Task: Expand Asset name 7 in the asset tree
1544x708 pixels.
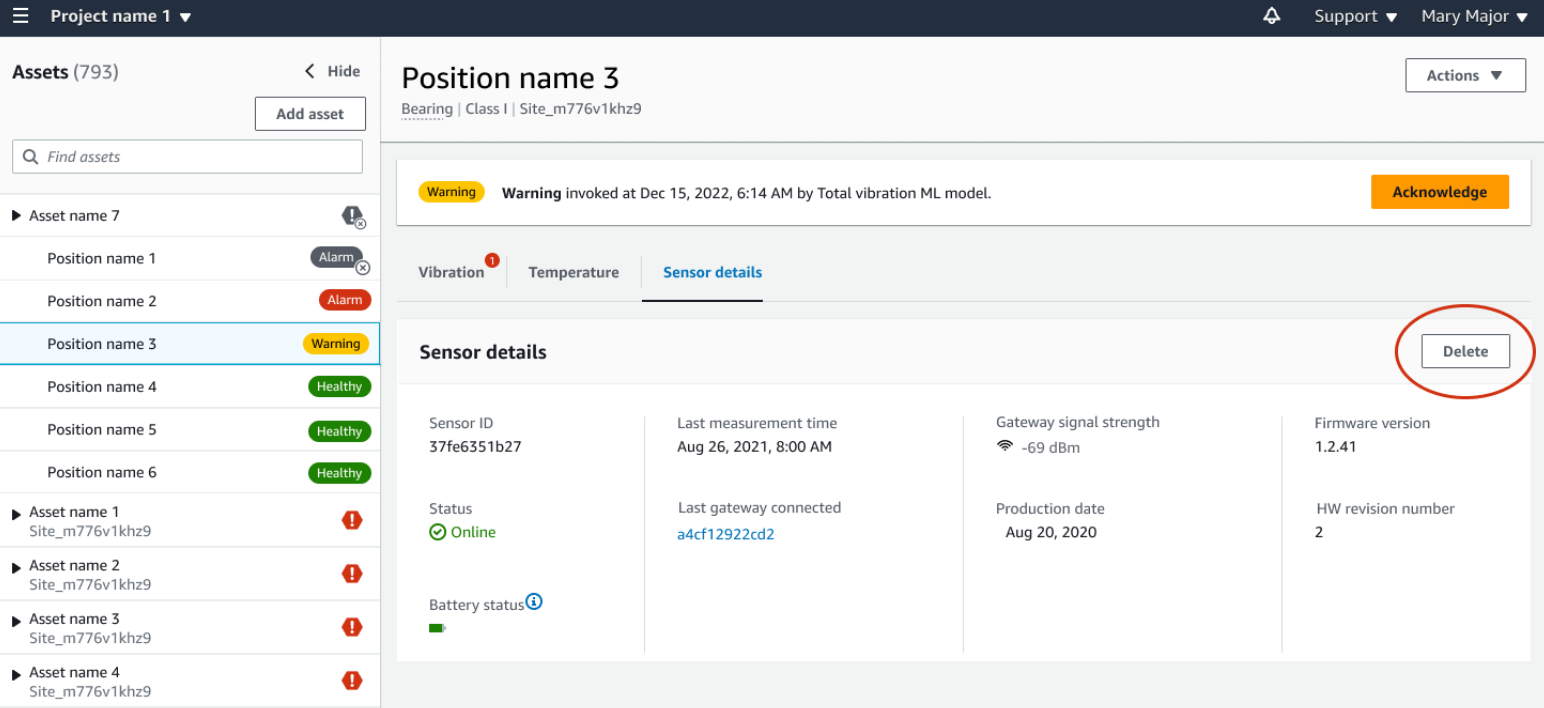Action: pos(15,215)
